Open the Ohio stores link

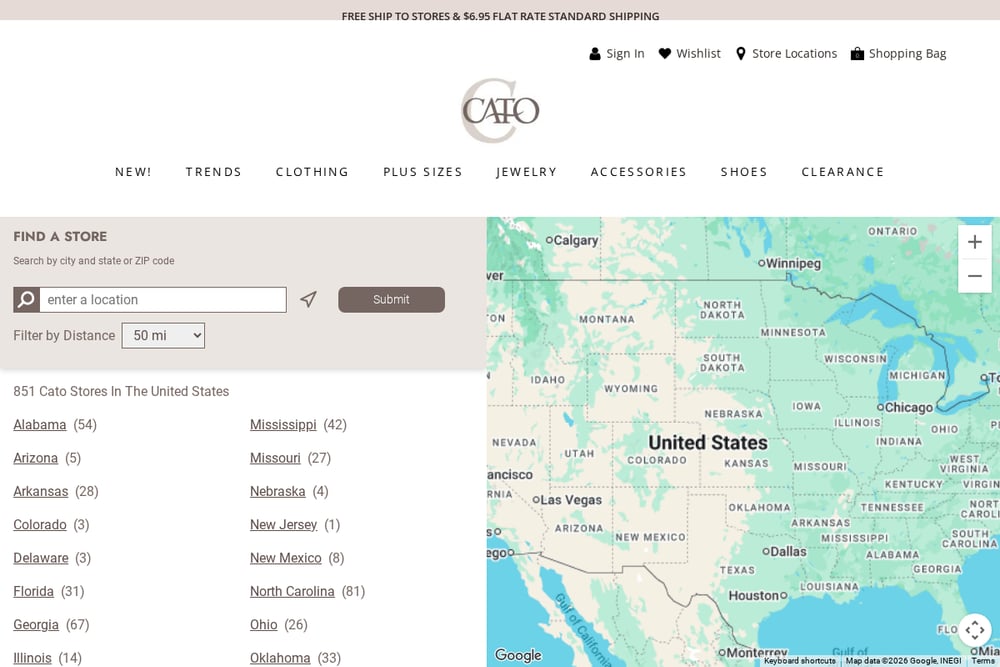tap(263, 625)
